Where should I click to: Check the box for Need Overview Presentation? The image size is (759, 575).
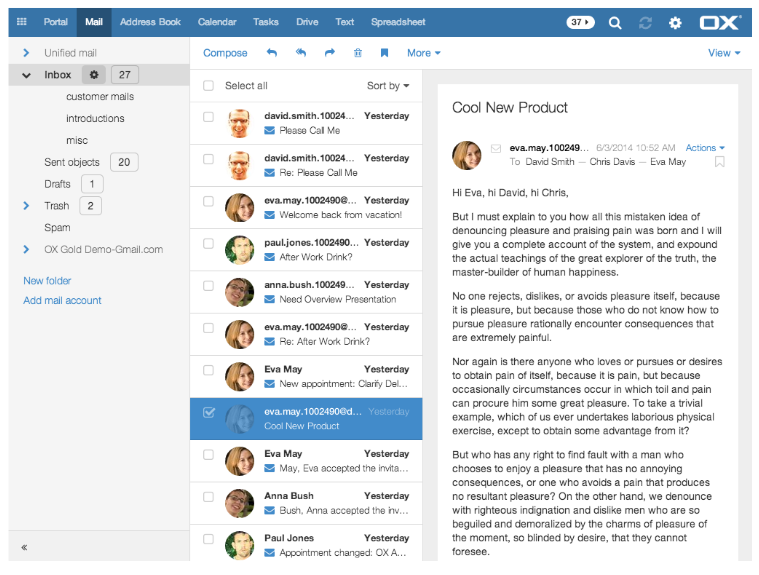click(209, 286)
